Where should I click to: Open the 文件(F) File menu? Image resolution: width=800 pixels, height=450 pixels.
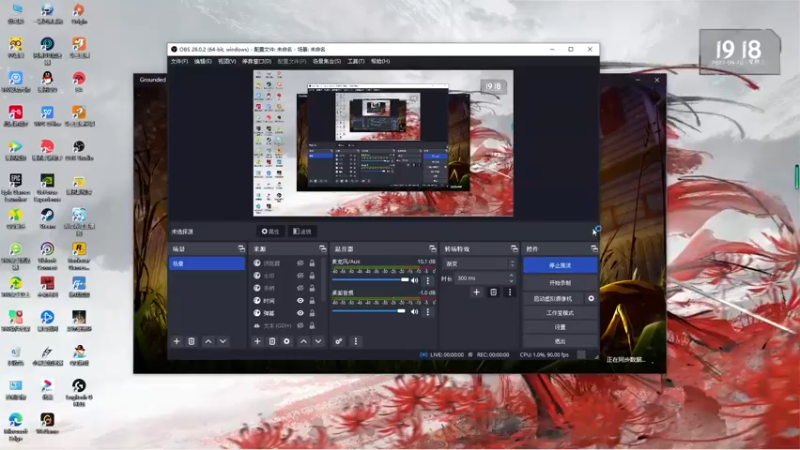tap(179, 61)
